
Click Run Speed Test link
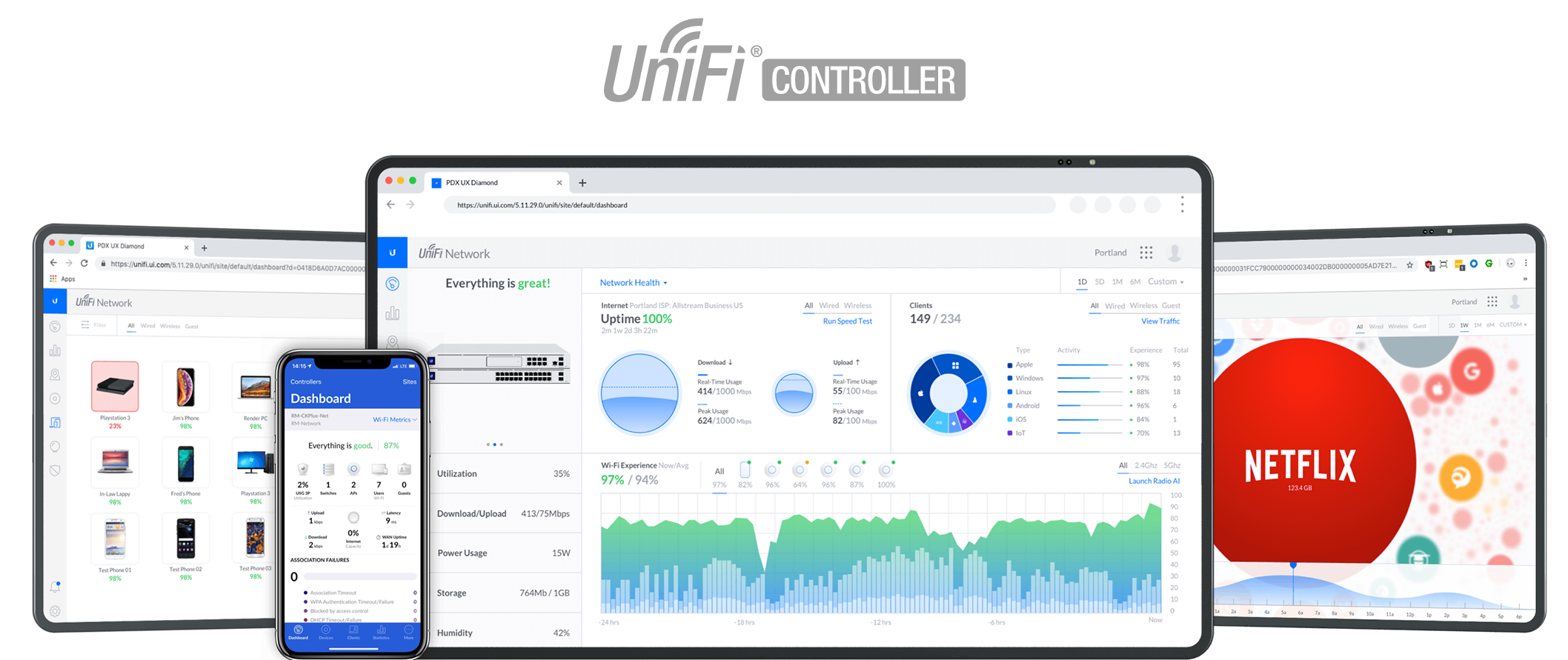tap(848, 321)
